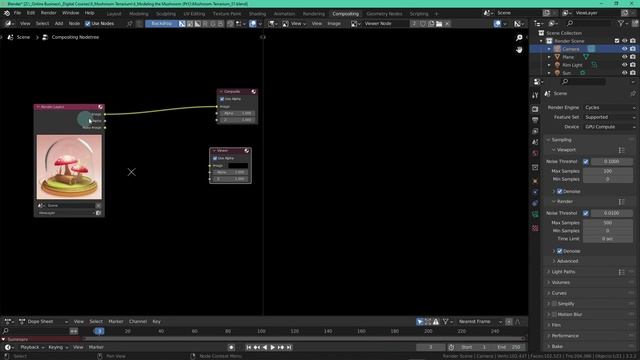Toggle the Backdrop button
Image resolution: width=640 pixels, height=360 pixels.
pyautogui.click(x=162, y=24)
